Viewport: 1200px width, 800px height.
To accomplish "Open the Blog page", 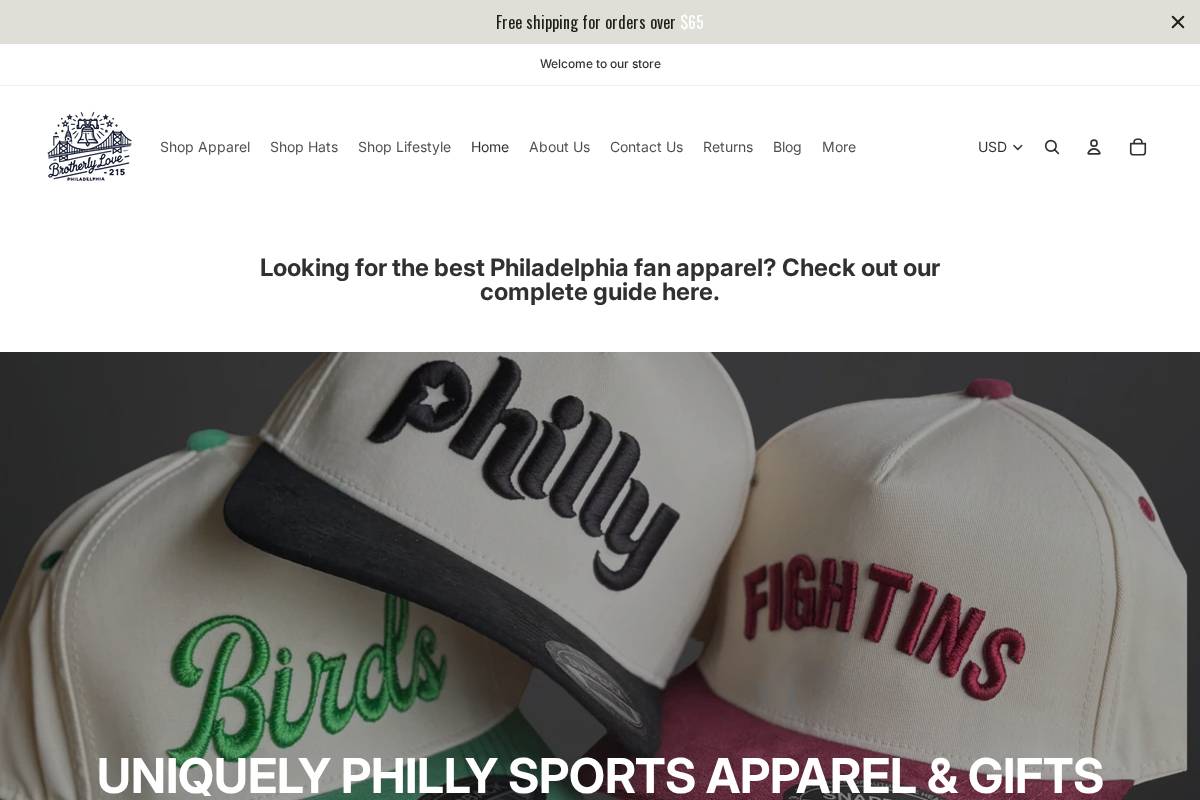I will [787, 147].
